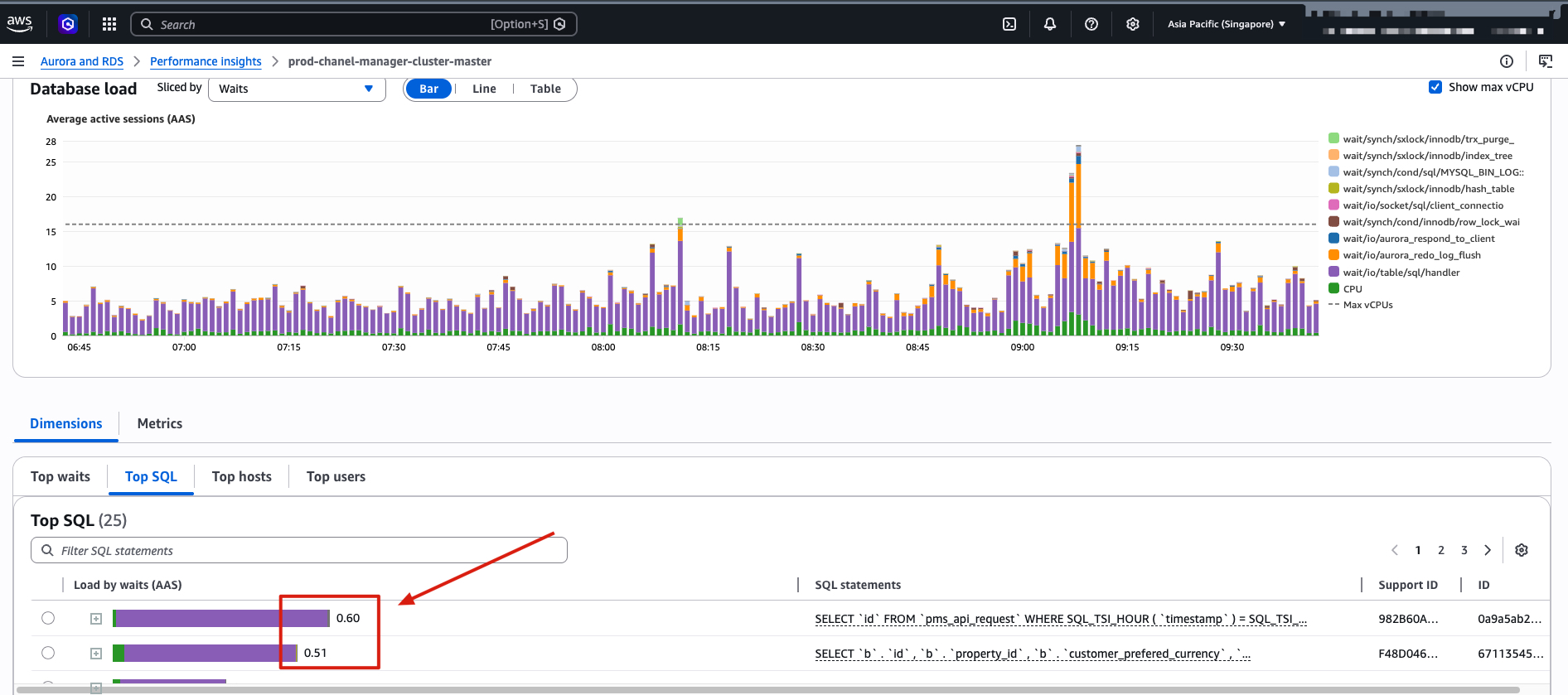Follow the Performance insights breadcrumb link
The image size is (1568, 695).
206,61
